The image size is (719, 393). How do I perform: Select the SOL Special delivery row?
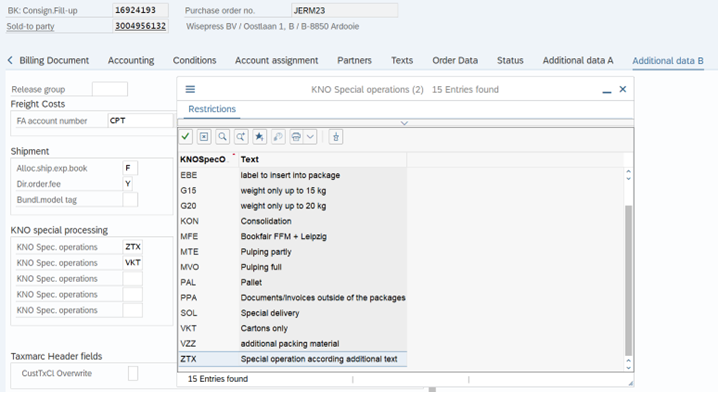tap(293, 313)
